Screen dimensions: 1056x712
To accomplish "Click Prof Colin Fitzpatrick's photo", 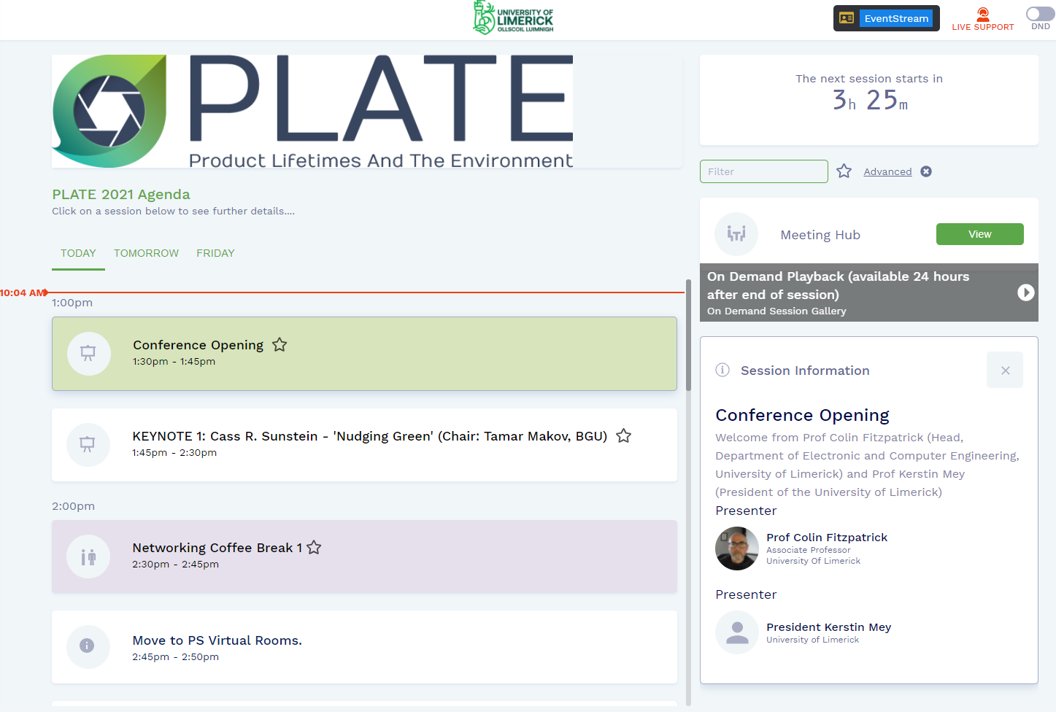I will tap(737, 548).
